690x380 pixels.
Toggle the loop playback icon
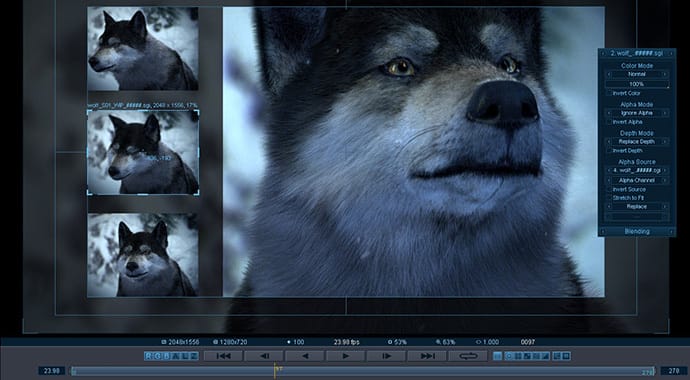(468, 356)
